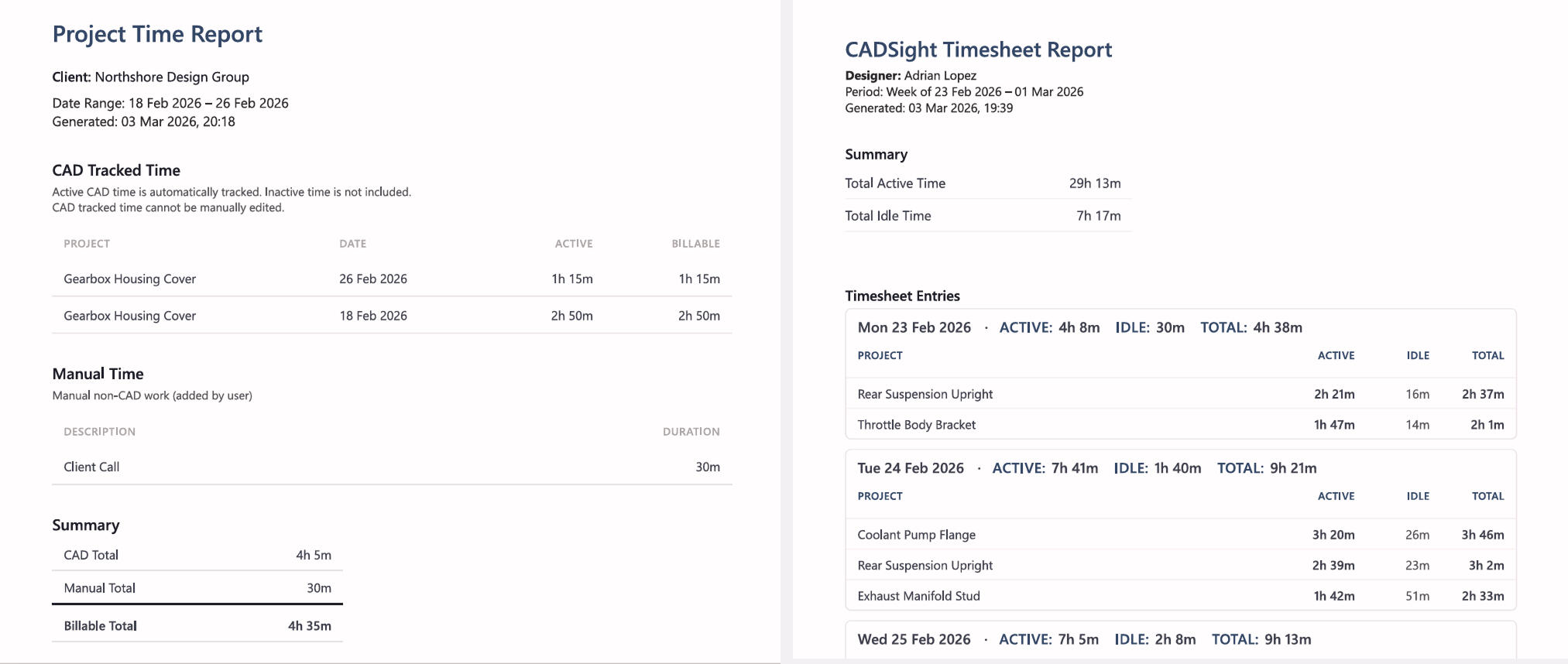The image size is (1568, 664).
Task: Click the Total Idle Time row
Action: [987, 216]
